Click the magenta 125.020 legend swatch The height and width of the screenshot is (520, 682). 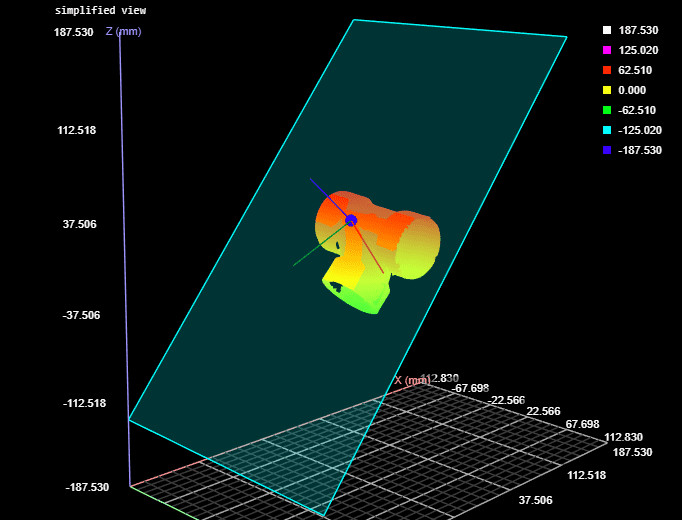coord(607,50)
